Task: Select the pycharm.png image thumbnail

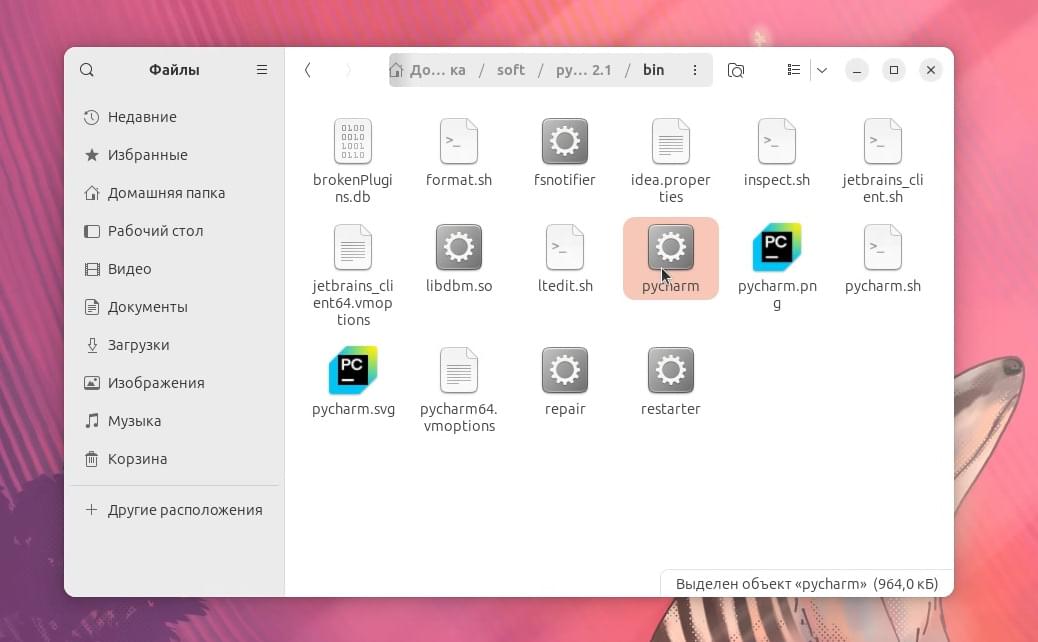Action: click(x=777, y=247)
